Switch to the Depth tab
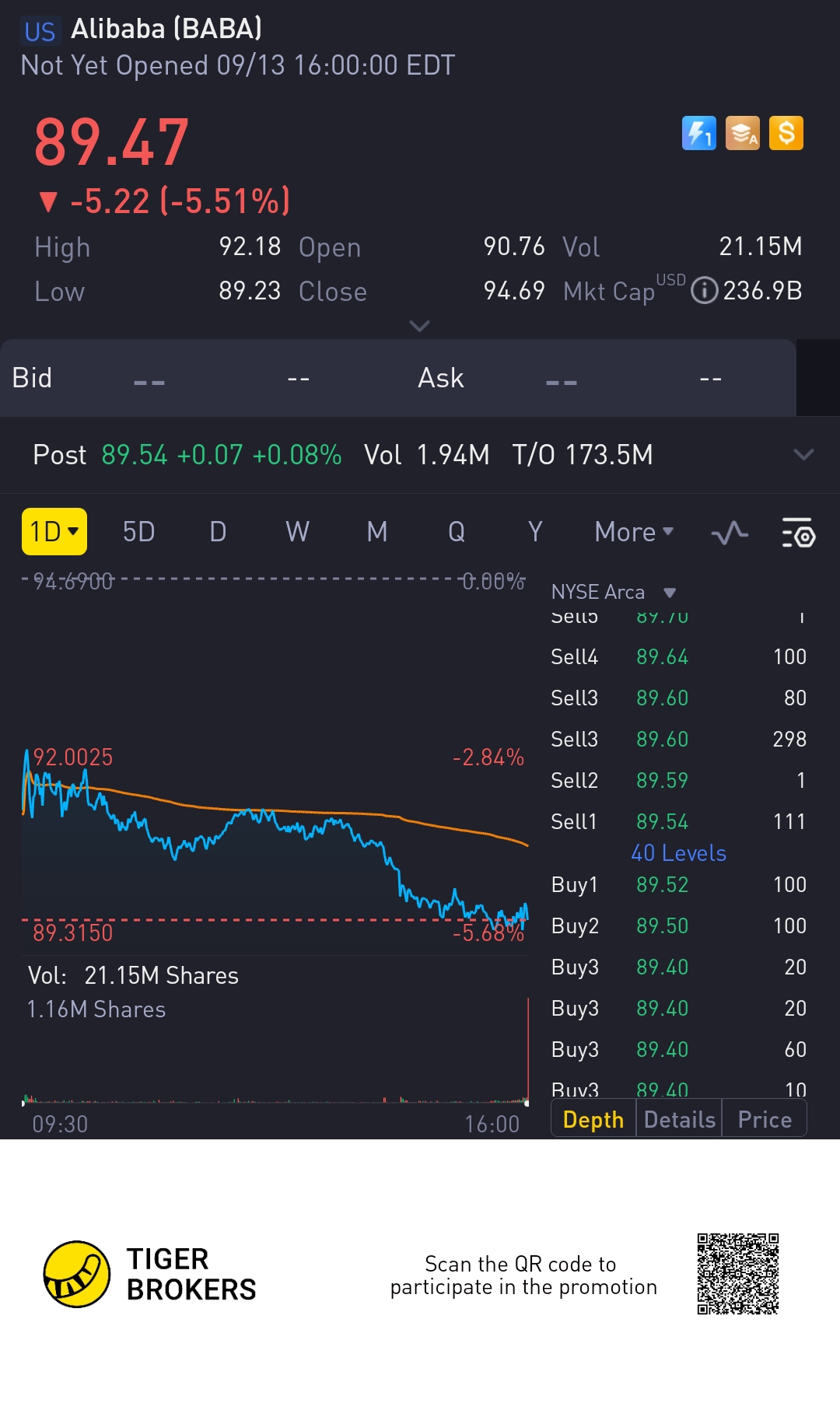The height and width of the screenshot is (1410, 840). 593,1119
